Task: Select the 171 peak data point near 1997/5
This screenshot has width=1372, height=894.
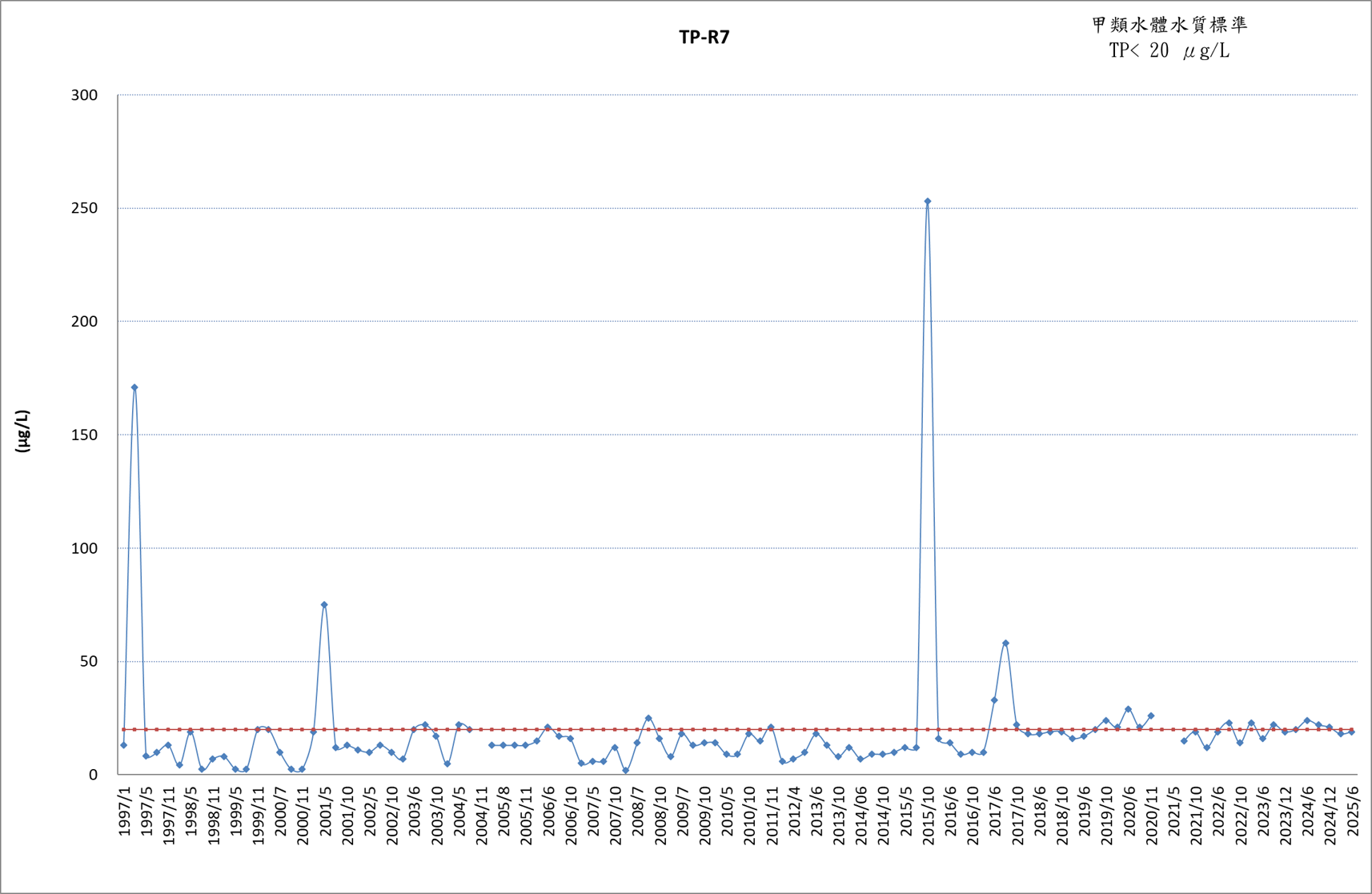Action: [x=134, y=387]
